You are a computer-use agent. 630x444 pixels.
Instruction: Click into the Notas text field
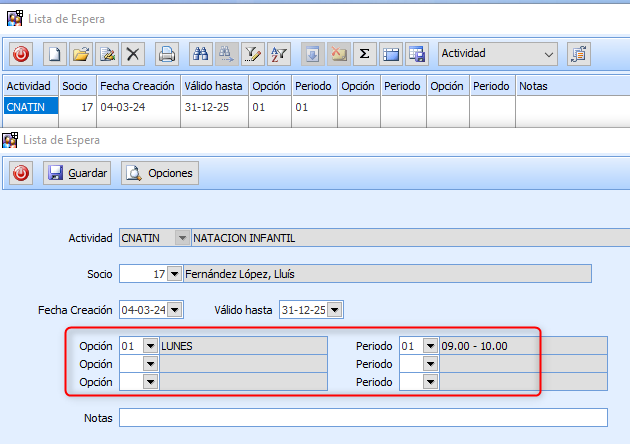(x=363, y=417)
